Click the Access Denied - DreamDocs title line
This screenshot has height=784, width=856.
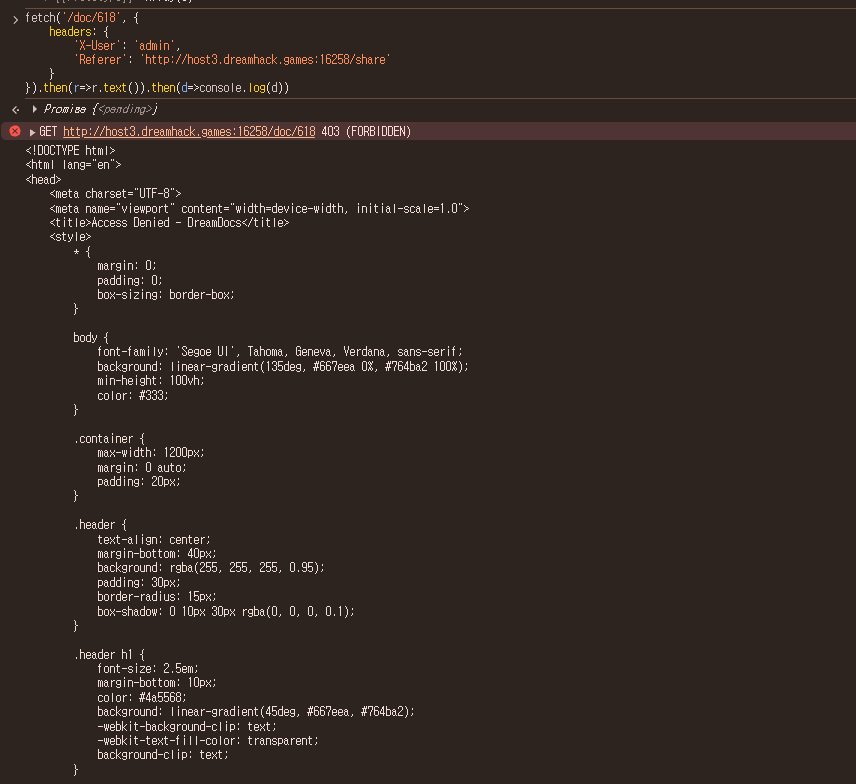(x=169, y=223)
